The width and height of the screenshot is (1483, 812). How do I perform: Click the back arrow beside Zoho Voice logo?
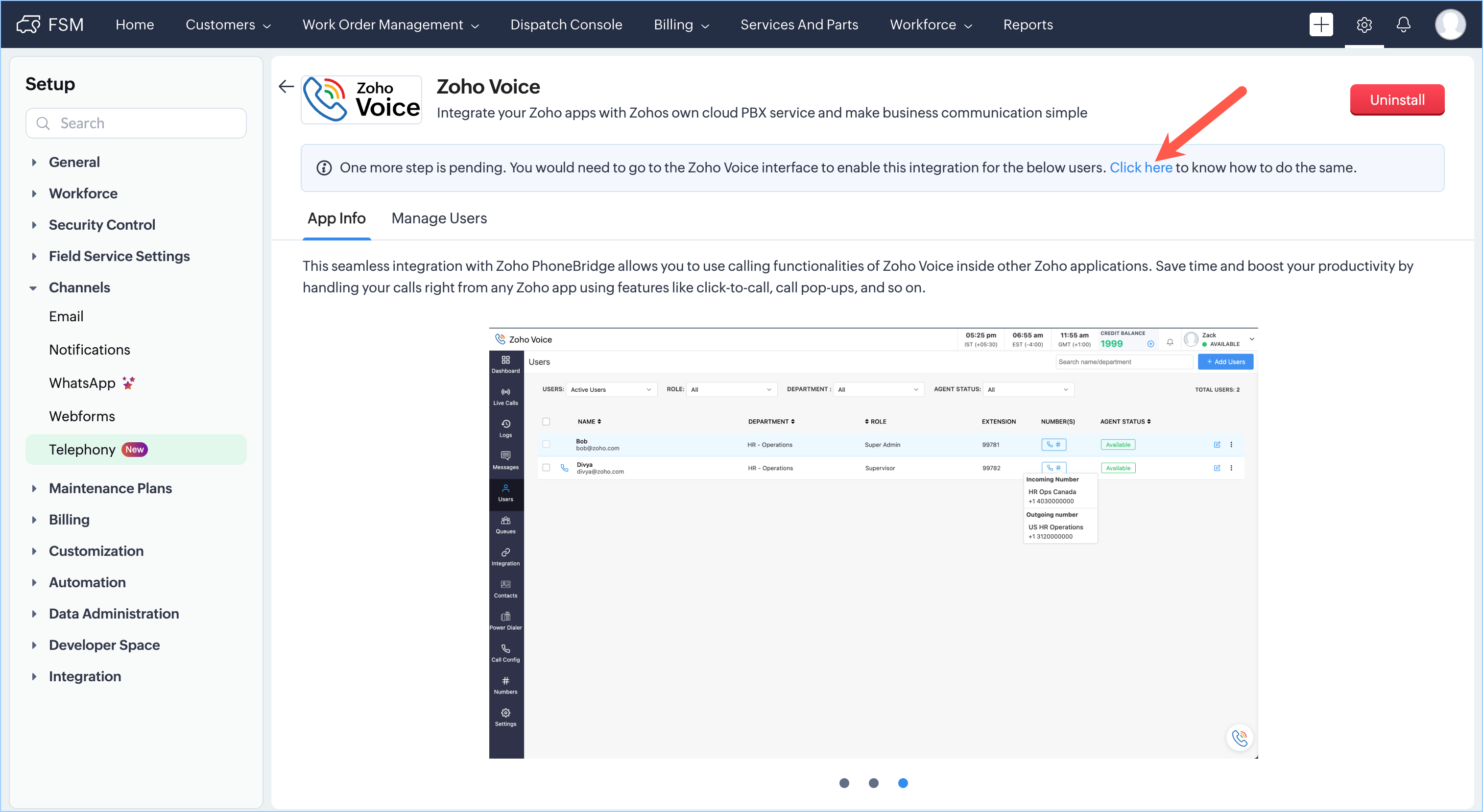[286, 87]
